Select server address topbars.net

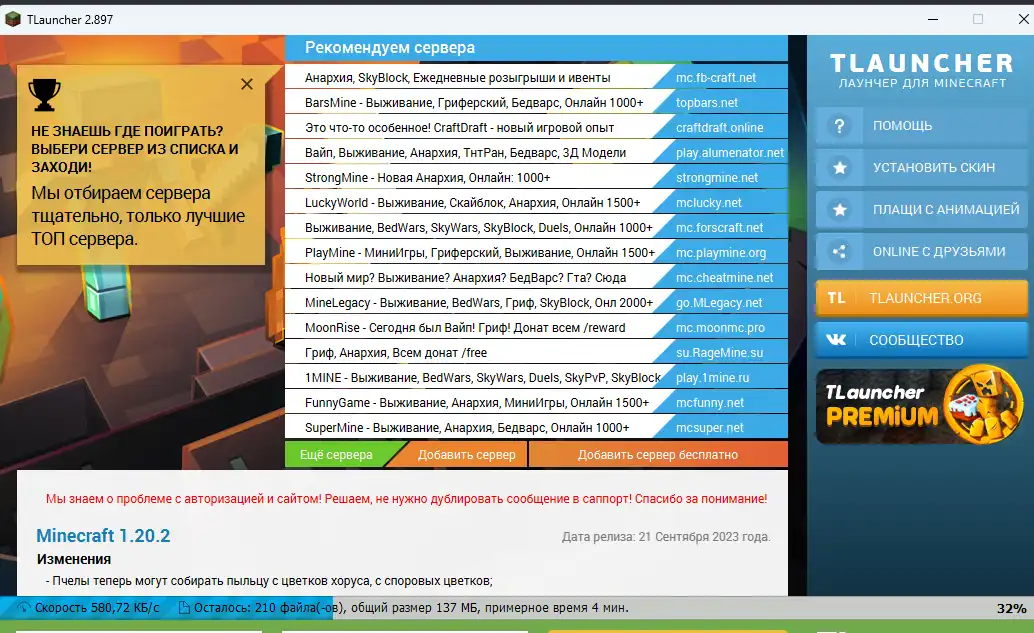coord(707,103)
